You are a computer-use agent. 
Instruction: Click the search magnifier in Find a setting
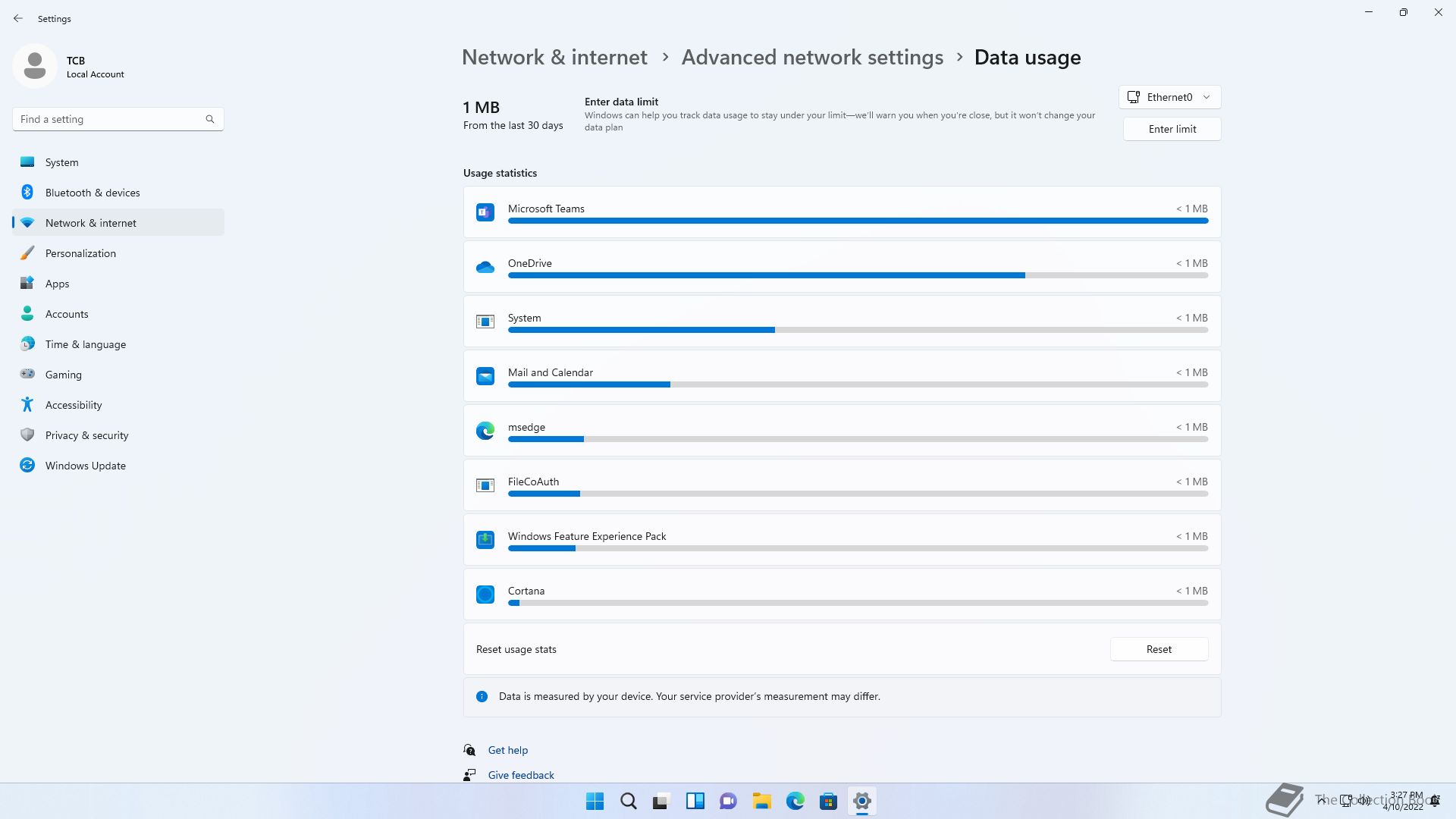pyautogui.click(x=210, y=119)
